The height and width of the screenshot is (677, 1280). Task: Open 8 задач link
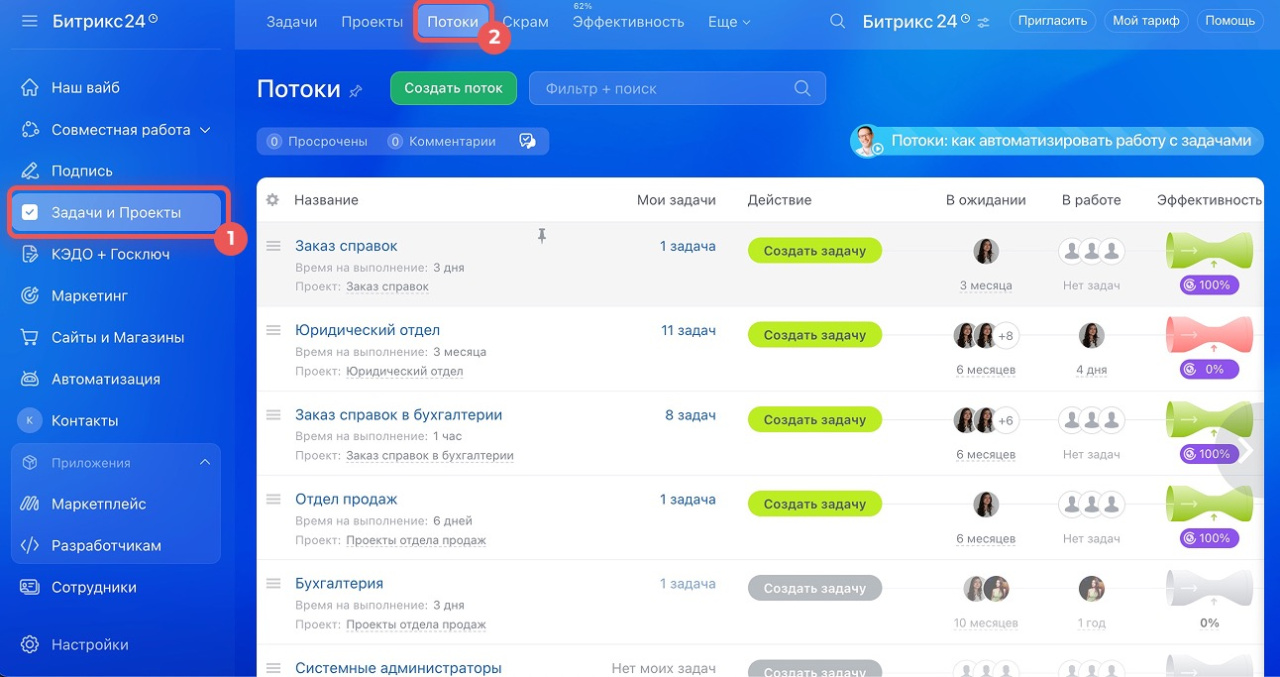690,415
